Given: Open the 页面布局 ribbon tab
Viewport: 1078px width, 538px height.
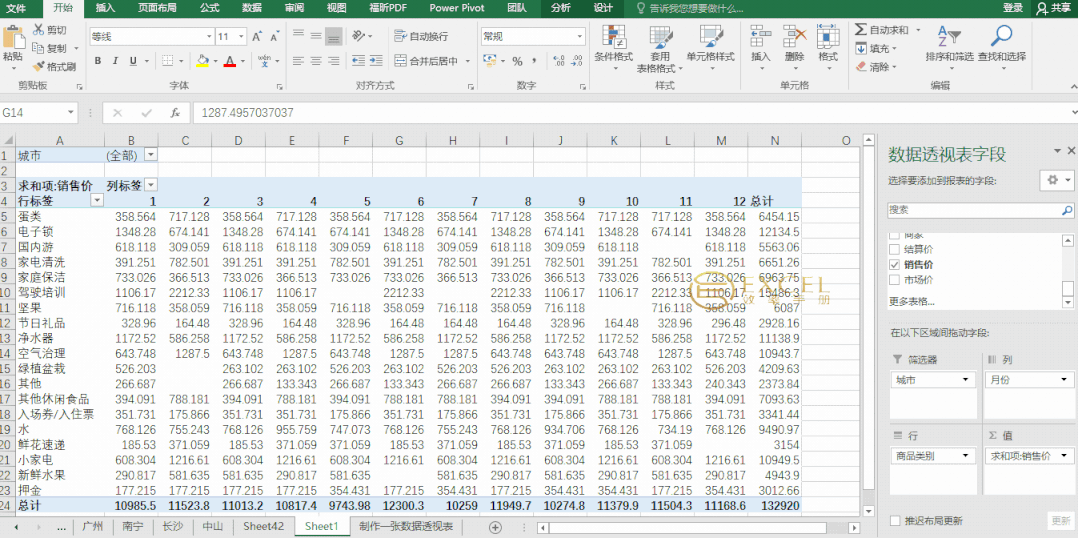Looking at the screenshot, I should pos(157,8).
